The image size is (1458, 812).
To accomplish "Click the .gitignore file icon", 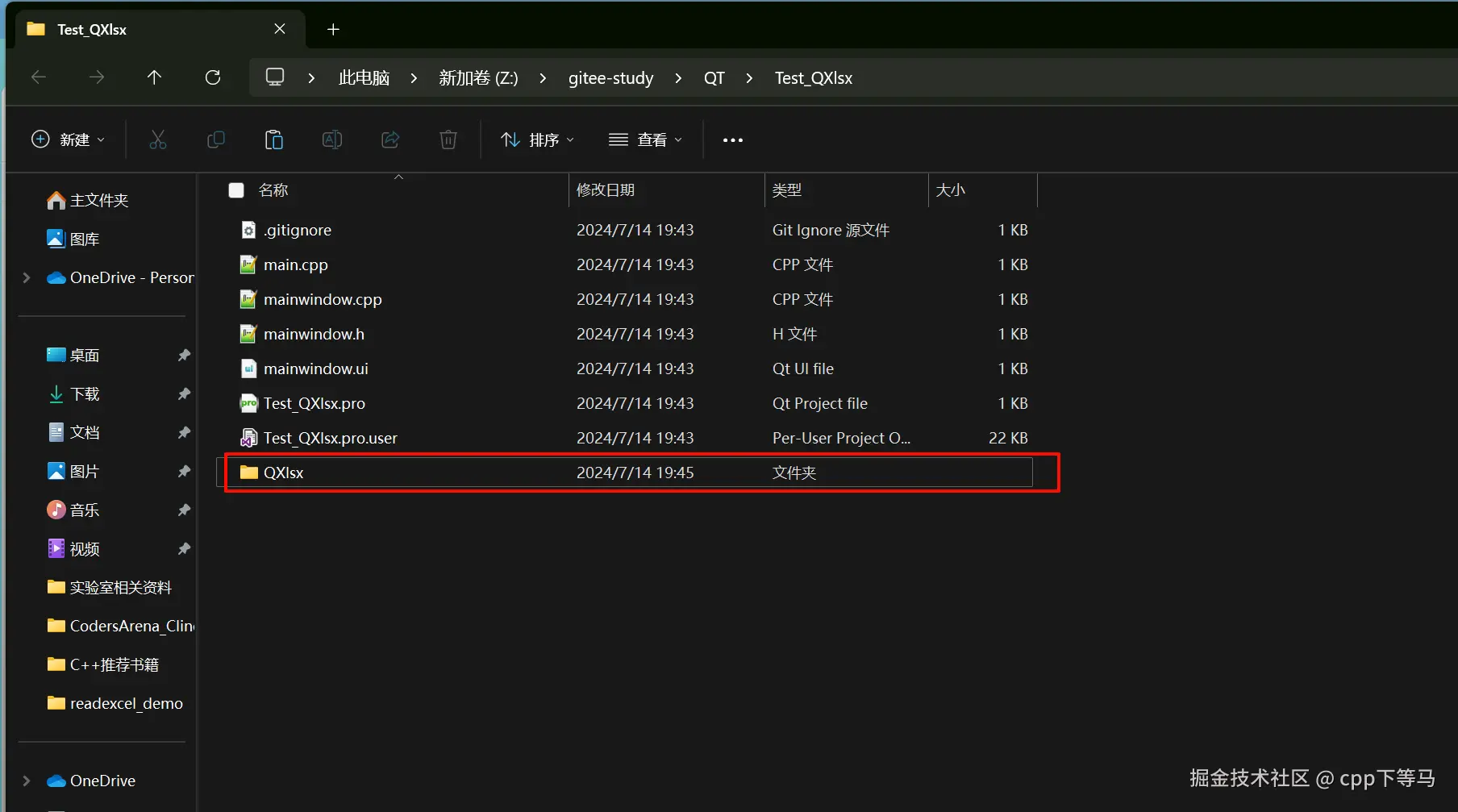I will [x=248, y=231].
